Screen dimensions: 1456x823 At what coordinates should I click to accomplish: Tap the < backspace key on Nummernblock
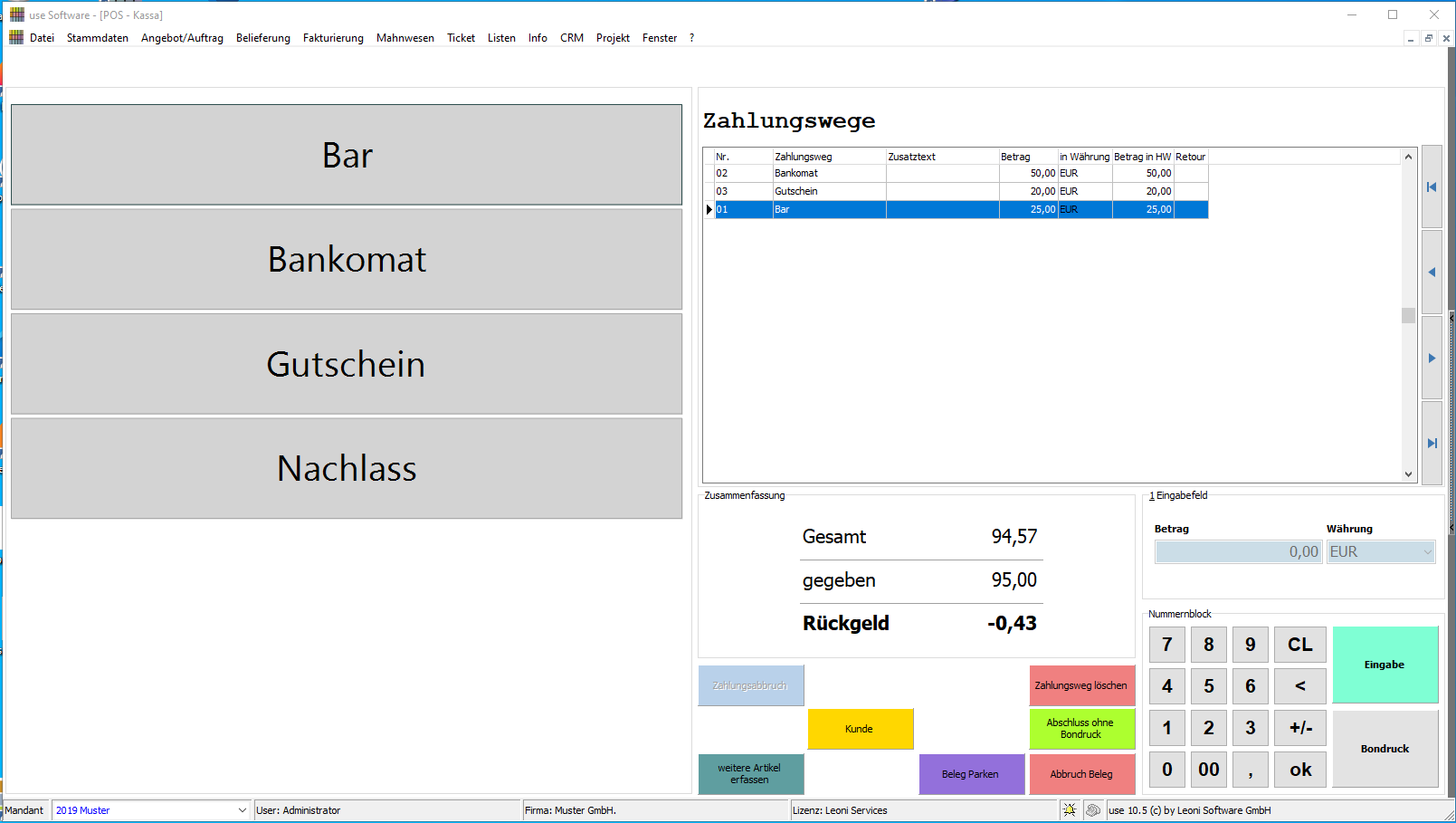coord(1300,686)
